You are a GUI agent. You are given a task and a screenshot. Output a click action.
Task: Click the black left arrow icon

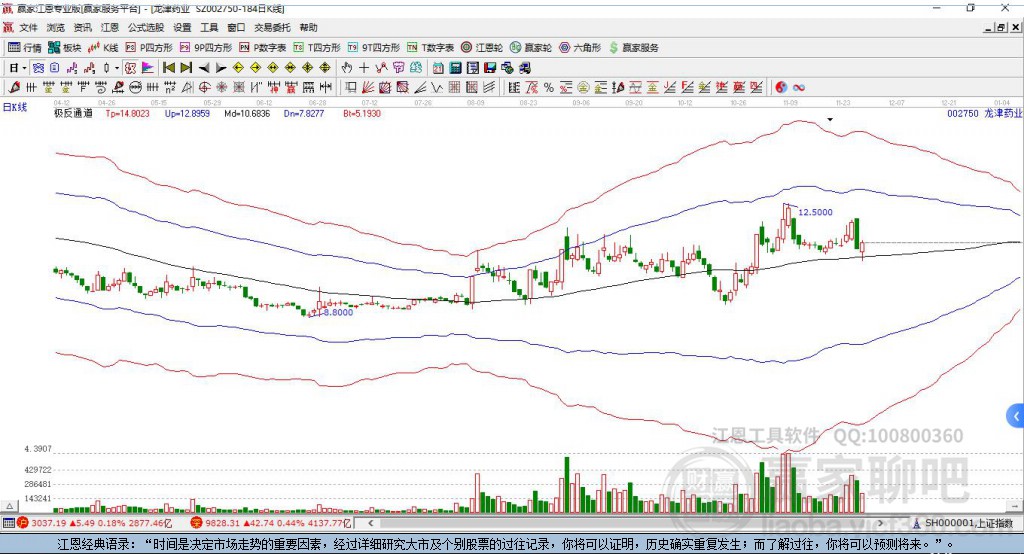pos(204,67)
